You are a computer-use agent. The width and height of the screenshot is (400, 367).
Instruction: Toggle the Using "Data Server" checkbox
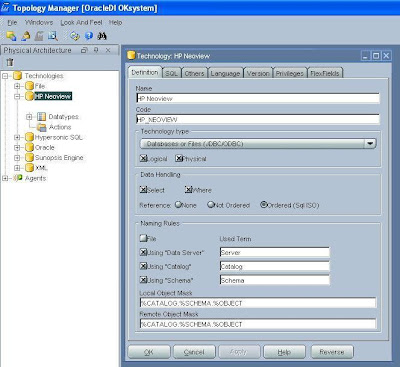coord(143,252)
